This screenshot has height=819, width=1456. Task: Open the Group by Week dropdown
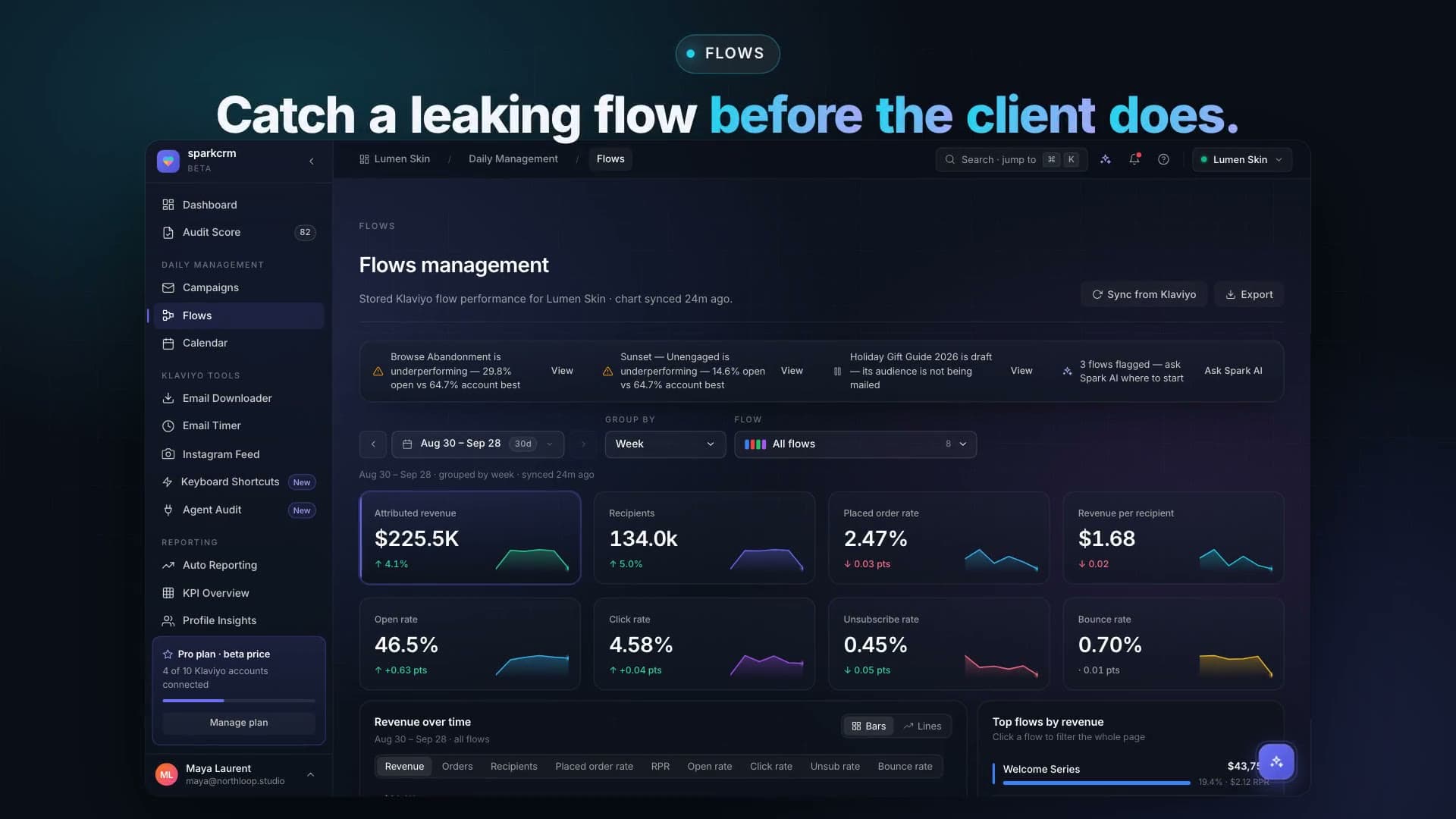click(665, 444)
